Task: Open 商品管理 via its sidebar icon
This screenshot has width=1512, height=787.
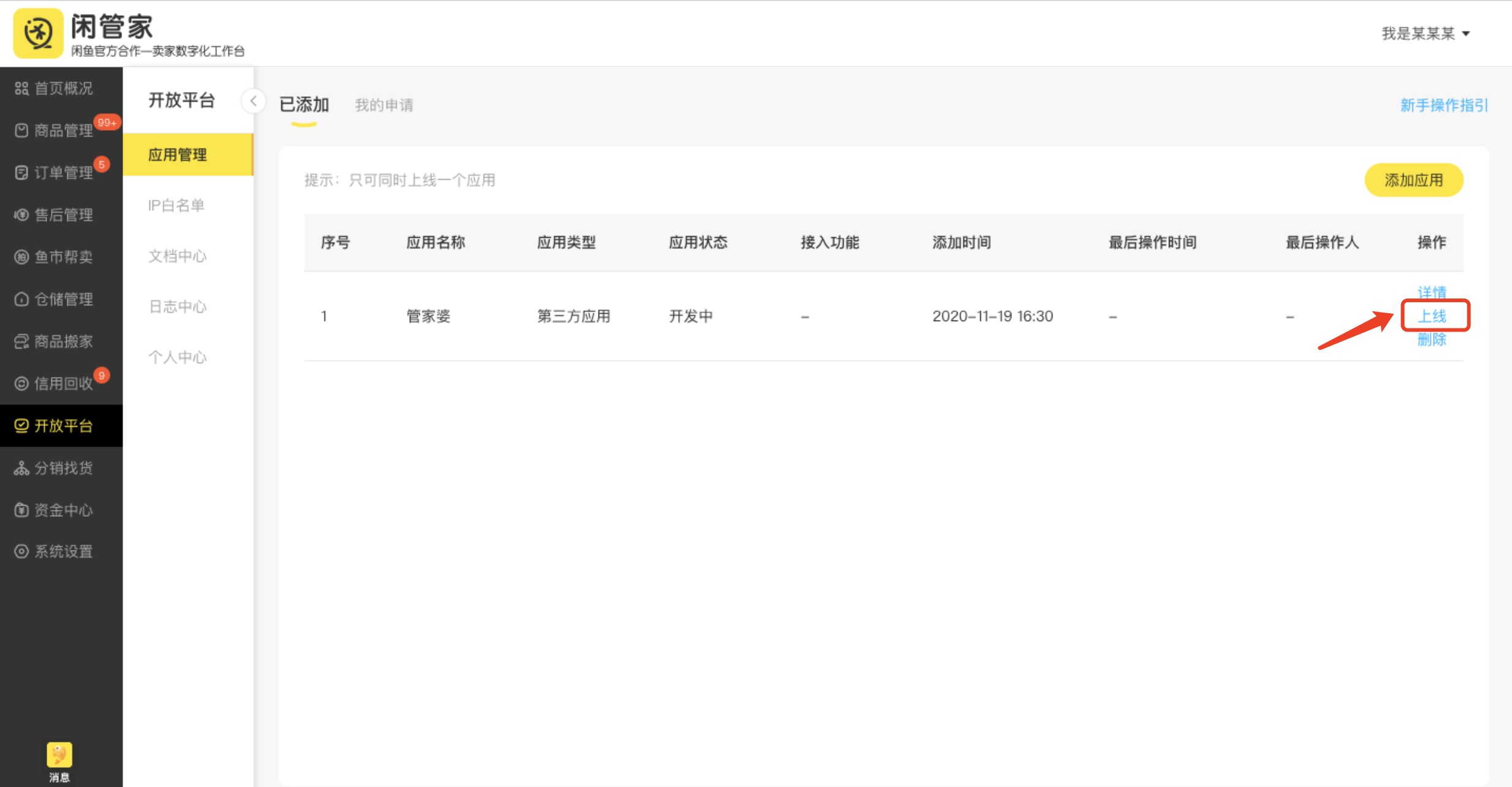Action: tap(21, 131)
